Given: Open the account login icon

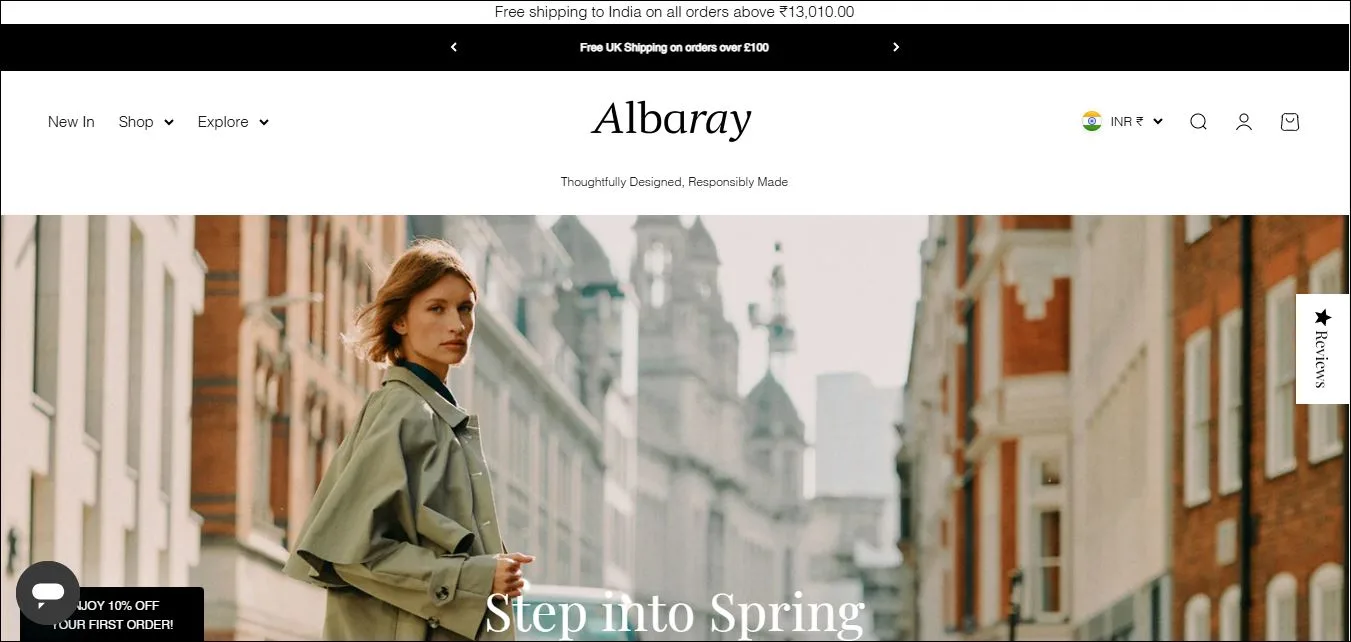Looking at the screenshot, I should 1244,122.
